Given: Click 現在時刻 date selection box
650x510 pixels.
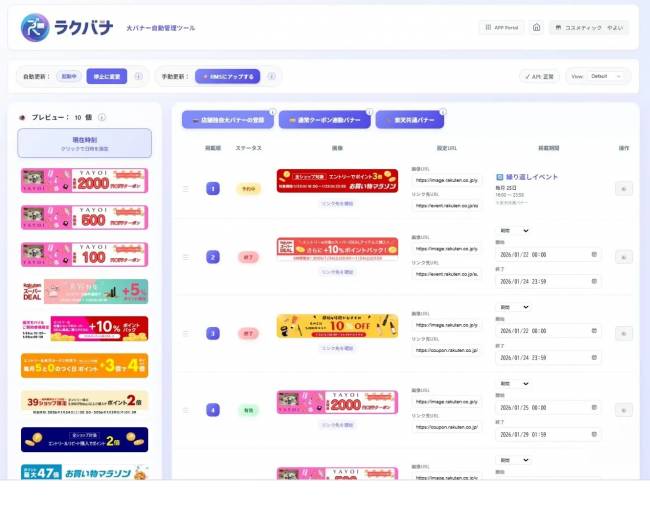Looking at the screenshot, I should point(85,142).
